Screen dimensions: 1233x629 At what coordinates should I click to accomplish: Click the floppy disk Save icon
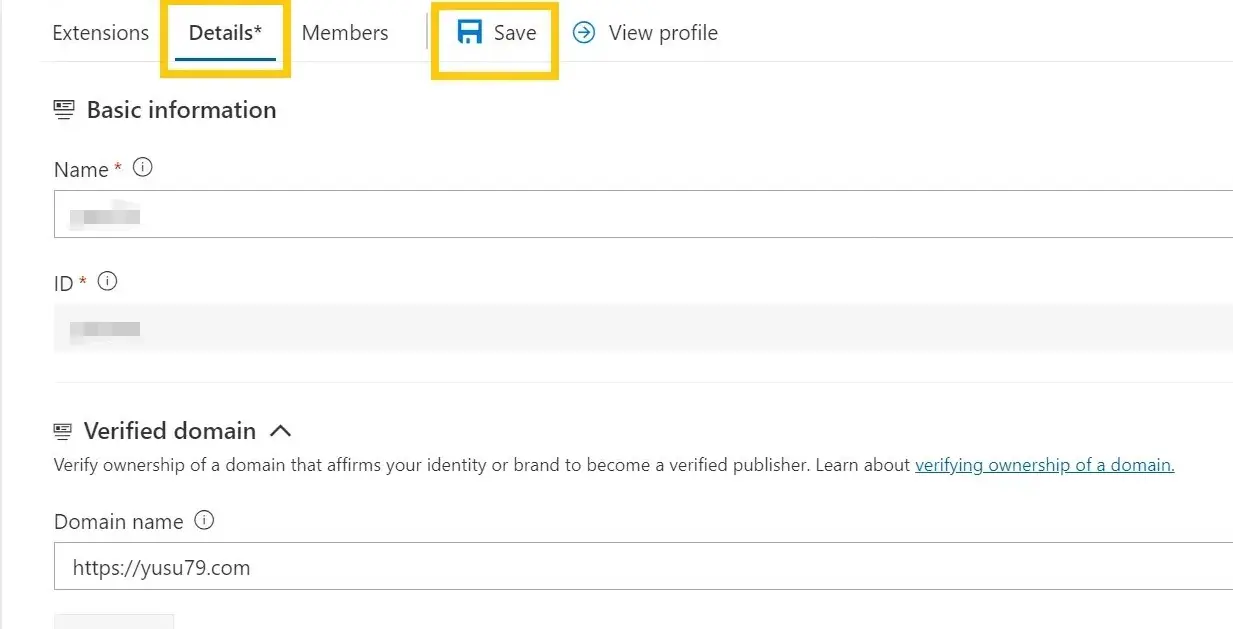[470, 33]
